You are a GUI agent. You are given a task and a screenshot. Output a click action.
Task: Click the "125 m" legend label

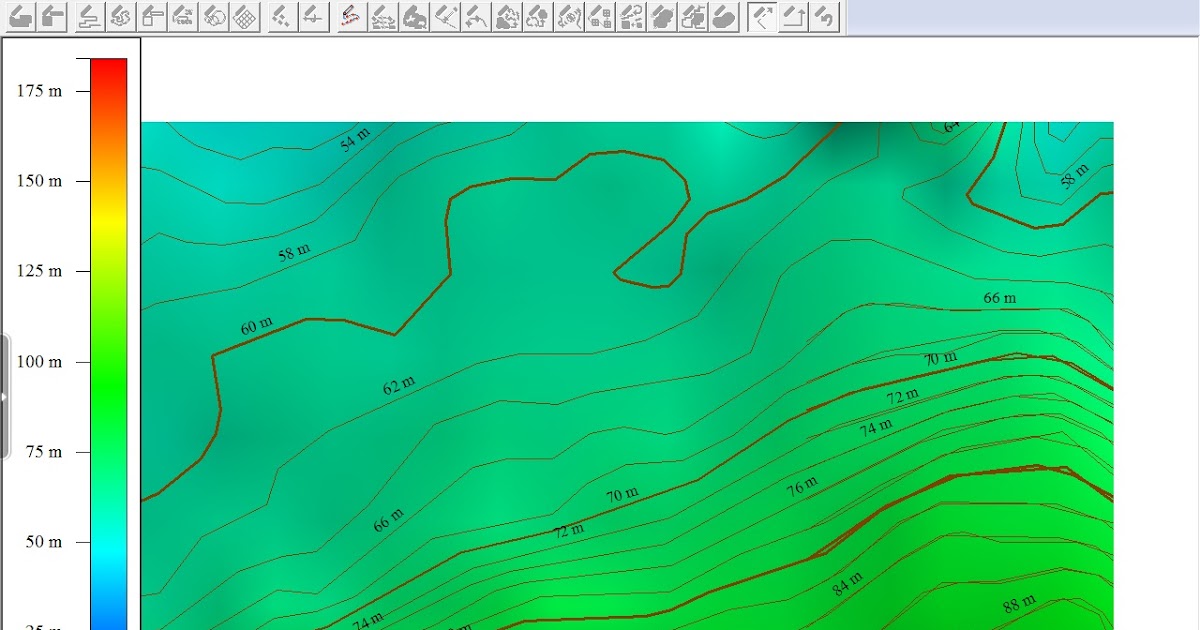[39, 271]
